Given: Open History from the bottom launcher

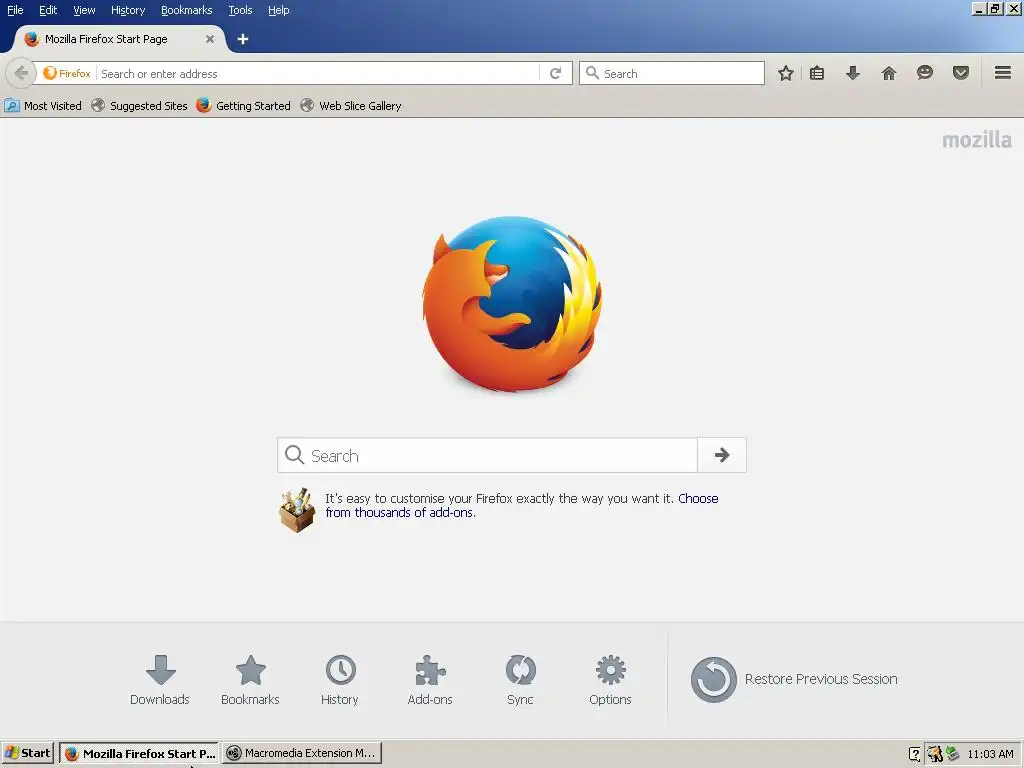Looking at the screenshot, I should click(x=340, y=680).
